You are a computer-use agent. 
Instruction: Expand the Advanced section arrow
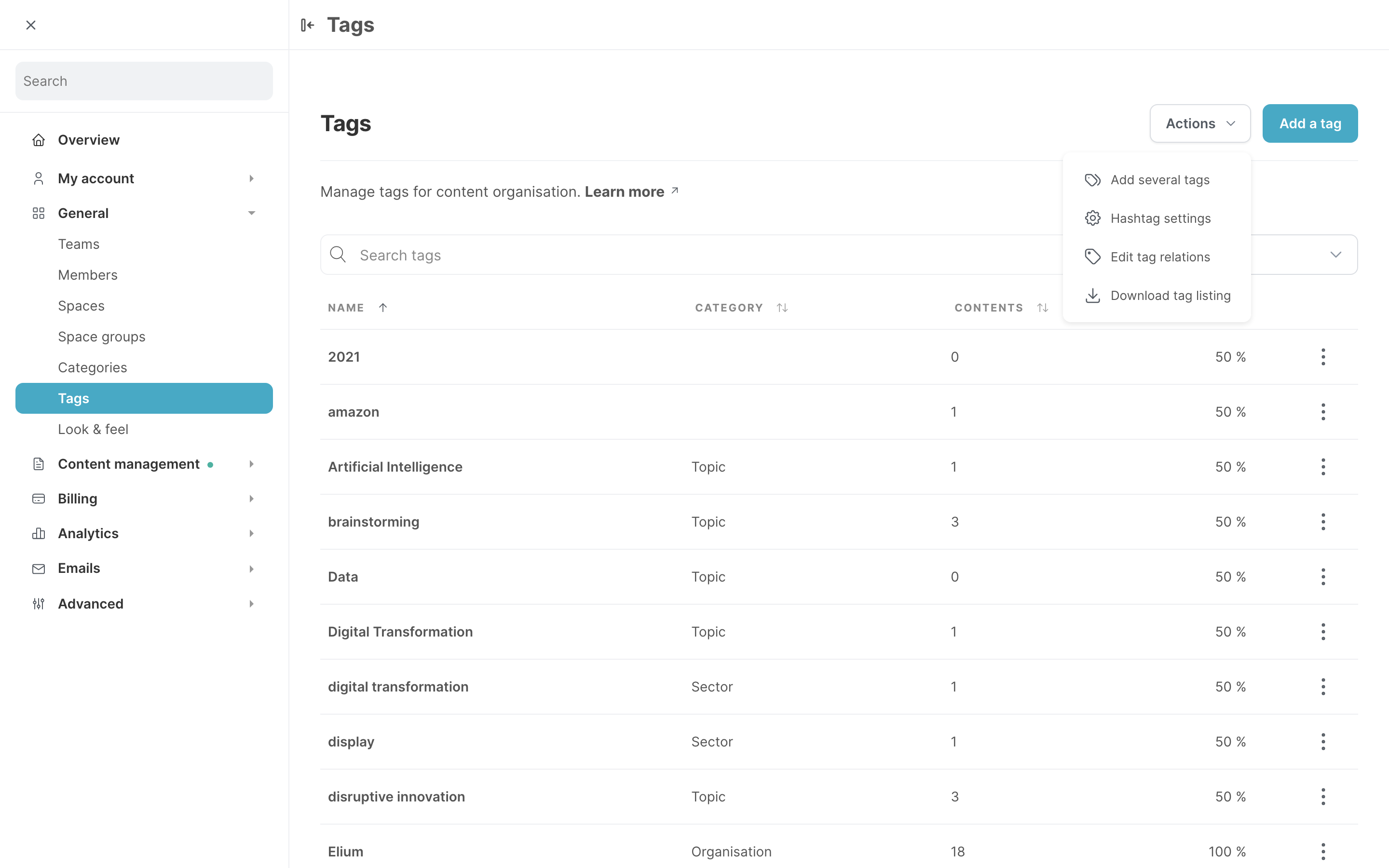(251, 603)
